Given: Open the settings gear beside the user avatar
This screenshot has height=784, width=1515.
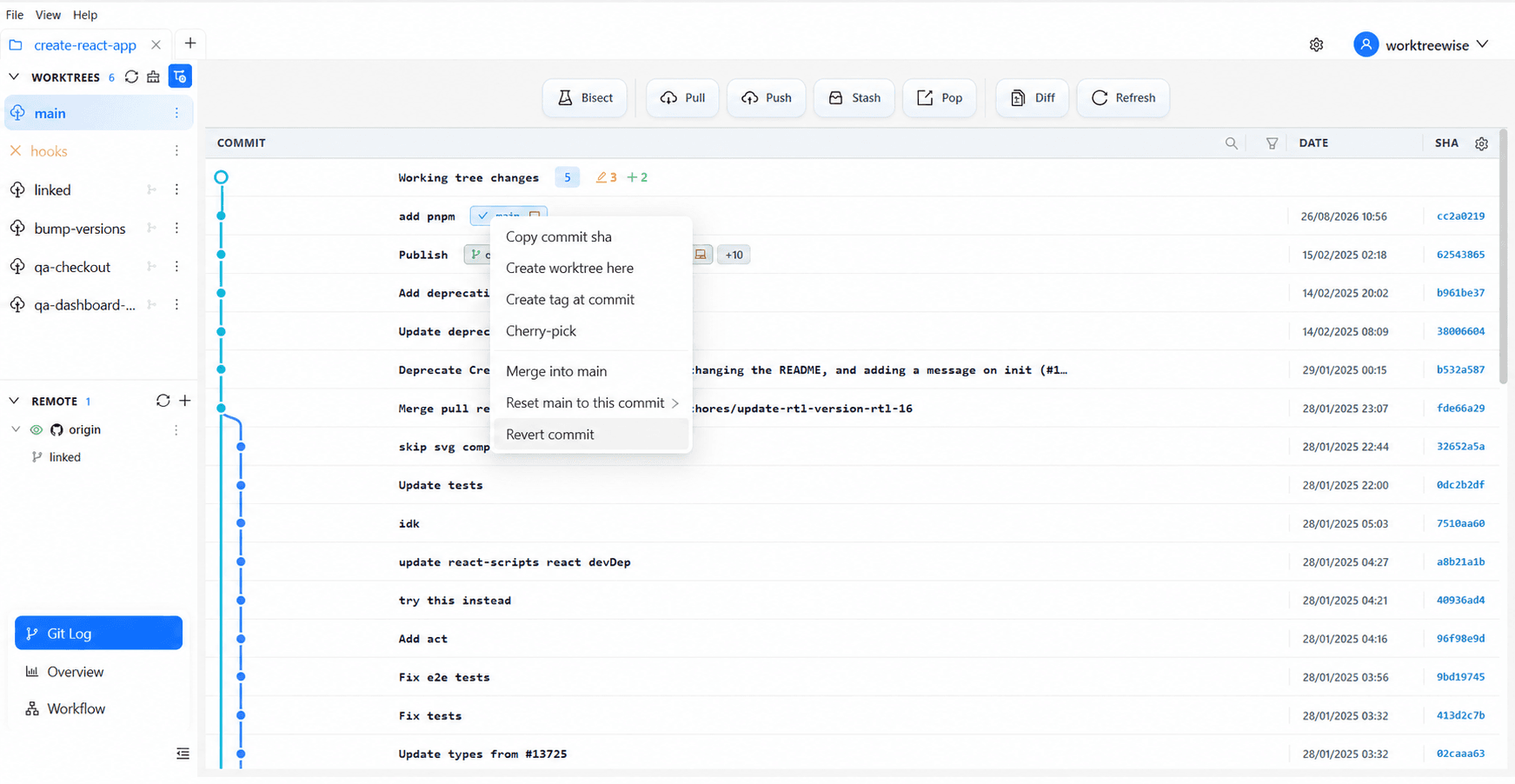Looking at the screenshot, I should [x=1316, y=45].
